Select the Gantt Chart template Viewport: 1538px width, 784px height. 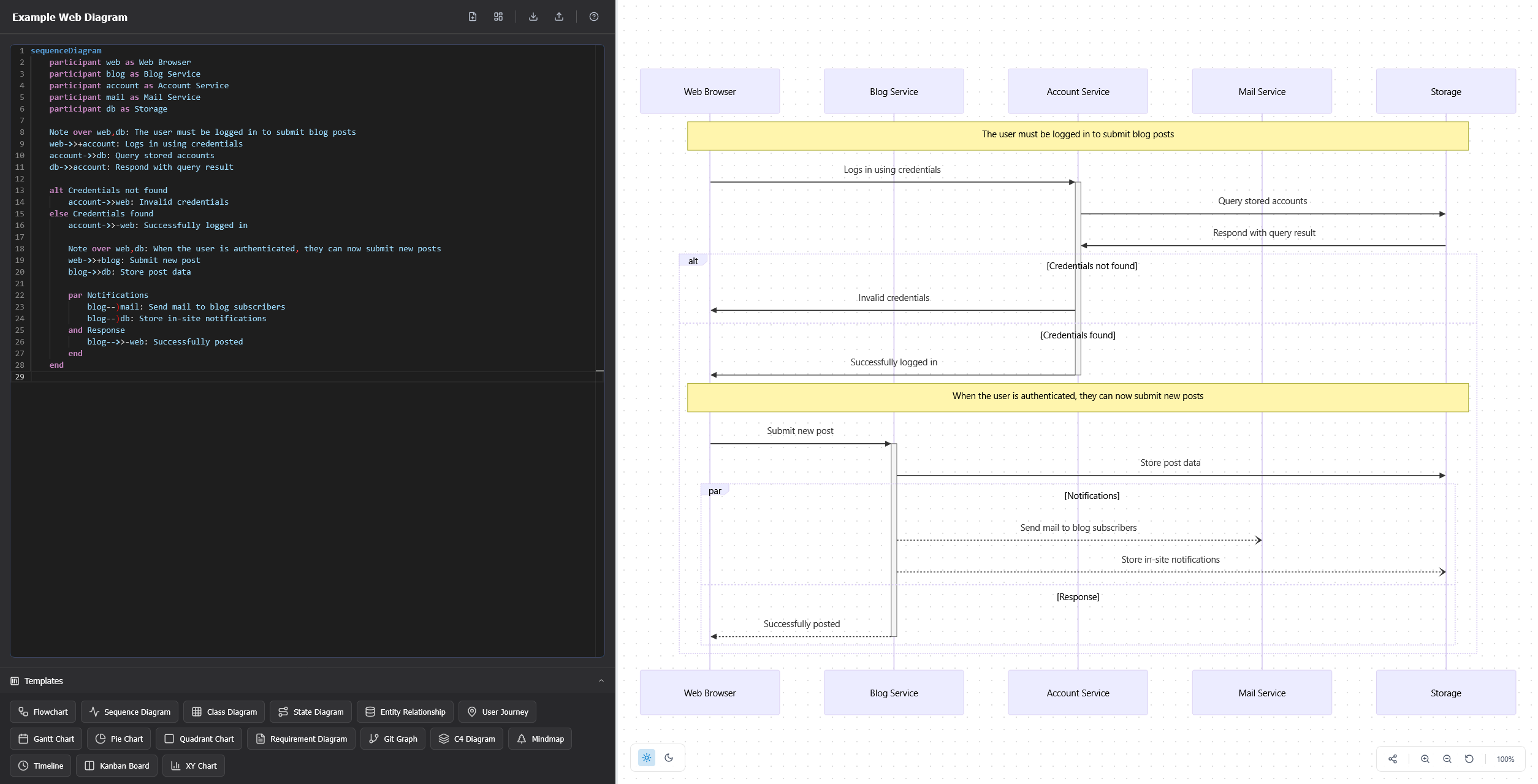(x=46, y=739)
